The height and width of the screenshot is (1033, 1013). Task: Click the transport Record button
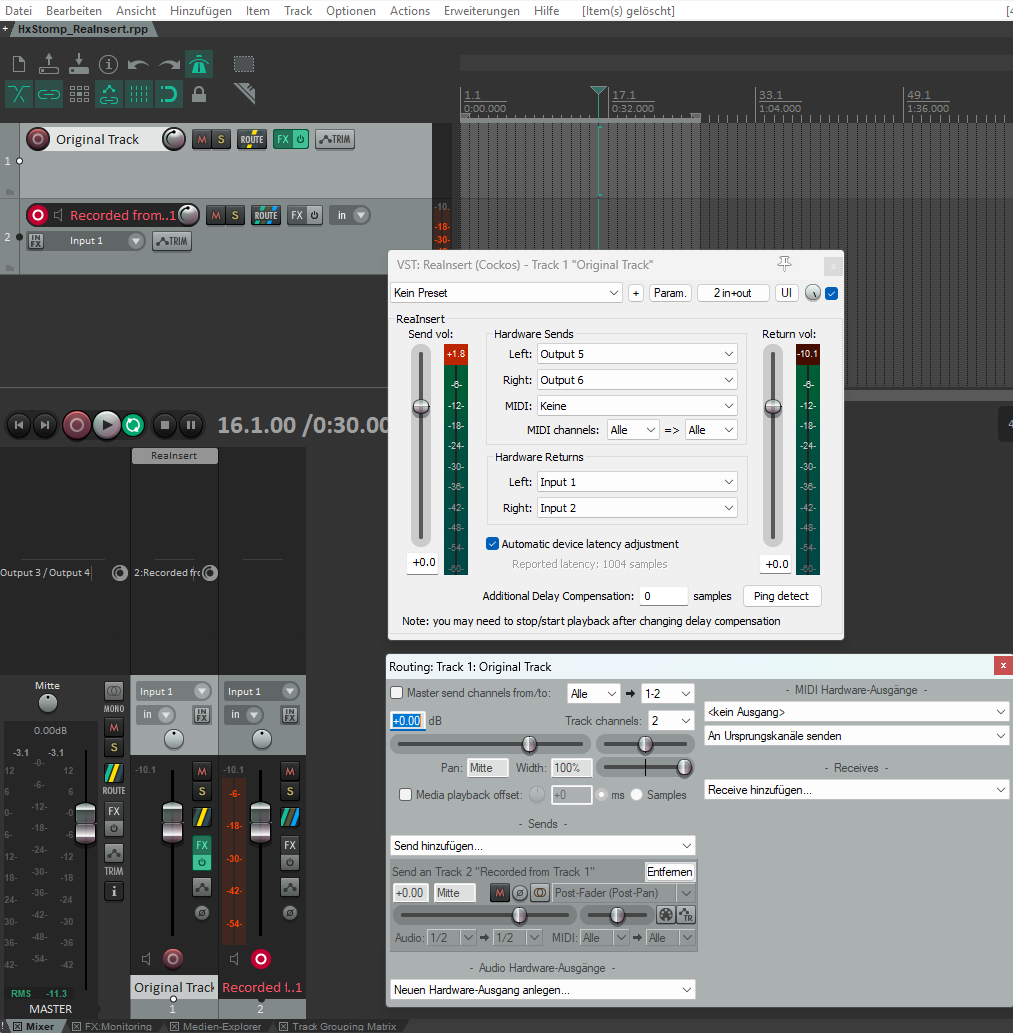76,425
